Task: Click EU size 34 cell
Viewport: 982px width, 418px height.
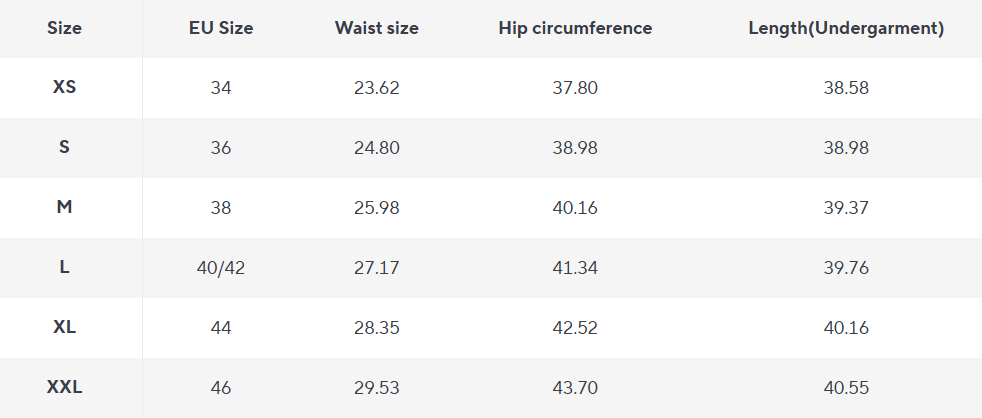Action: 221,87
